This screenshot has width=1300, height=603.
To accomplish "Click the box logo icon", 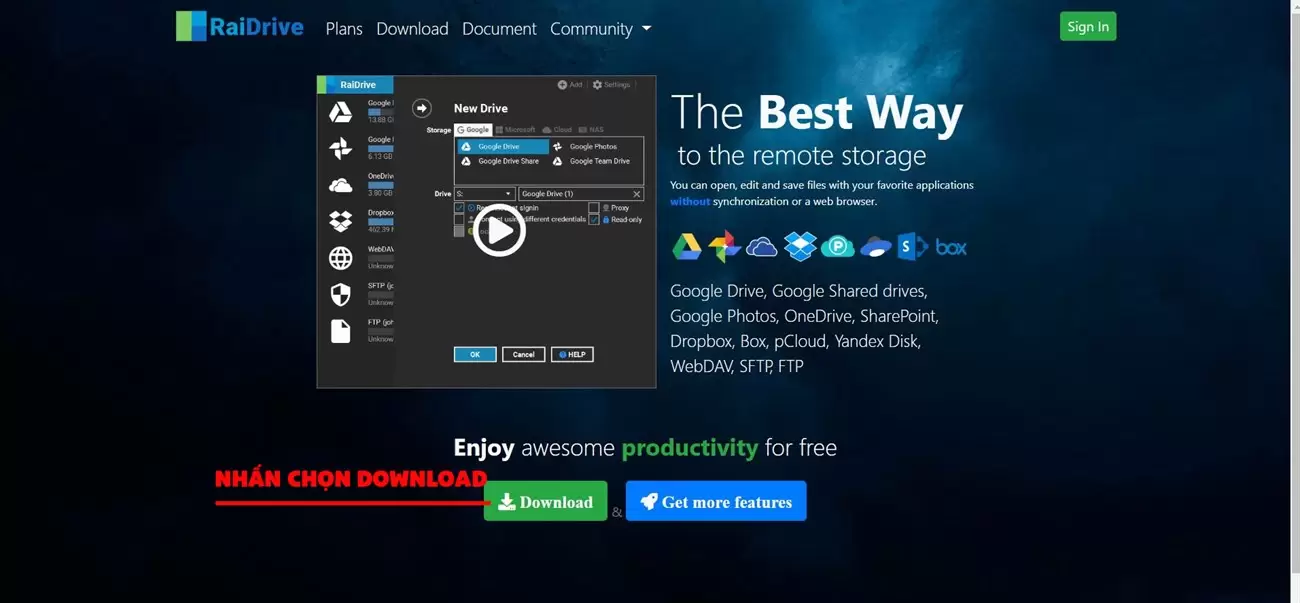I will [x=951, y=247].
